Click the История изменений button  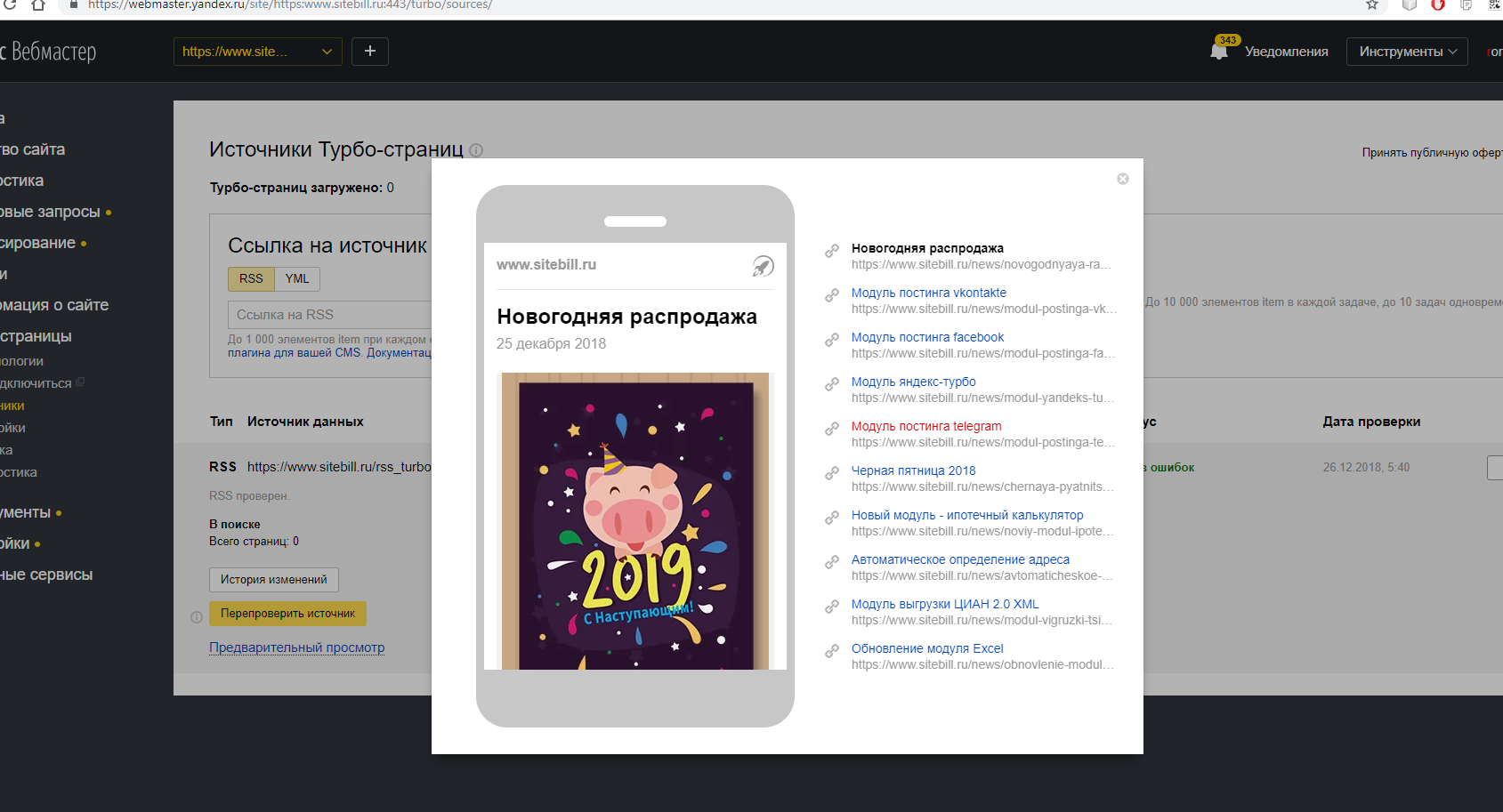tap(274, 580)
